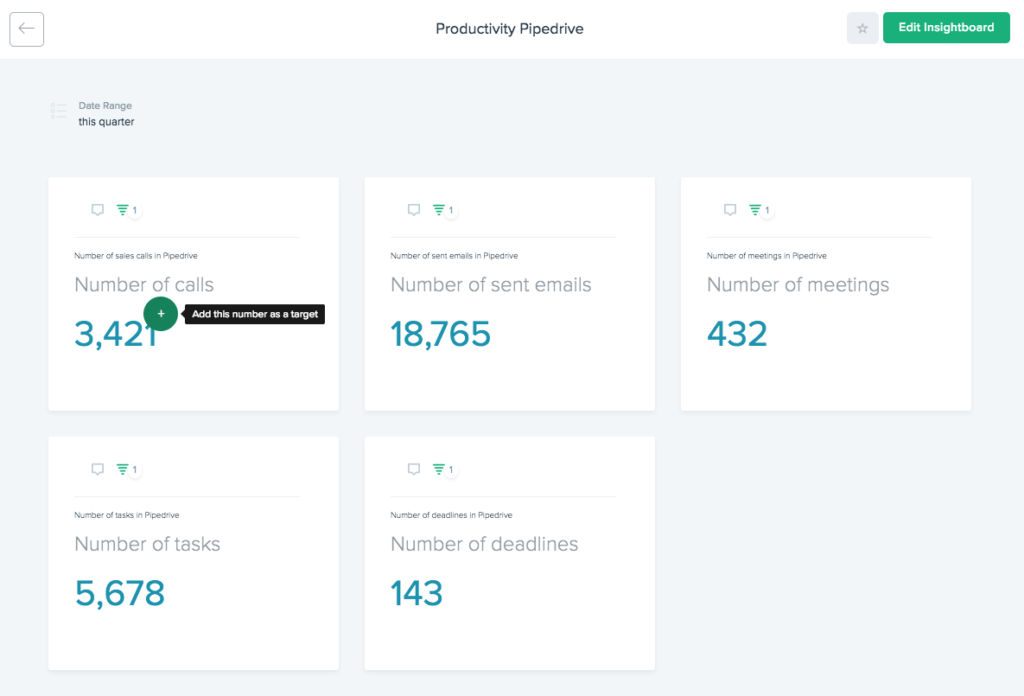1024x696 pixels.
Task: Open filter on Number of sent emails card
Action: 438,210
